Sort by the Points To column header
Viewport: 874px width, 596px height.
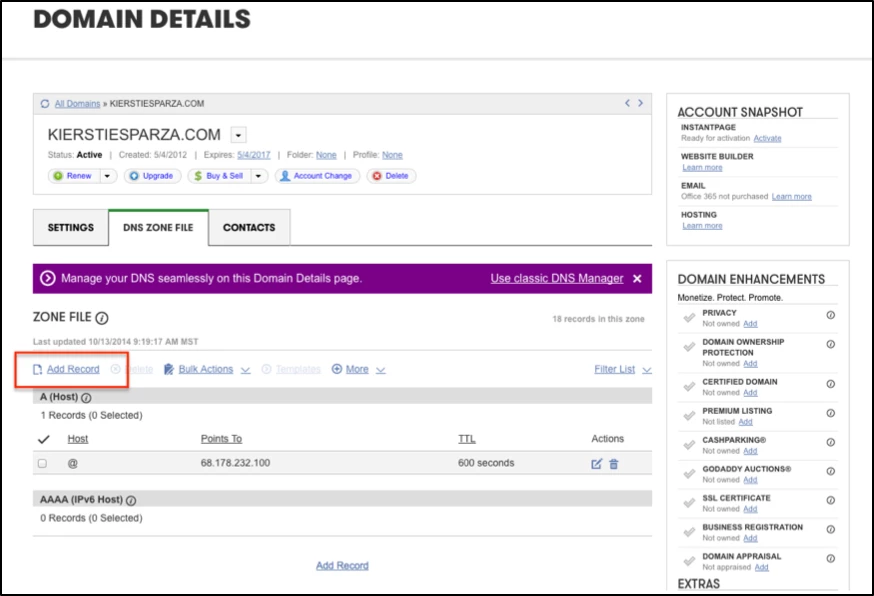tap(221, 439)
